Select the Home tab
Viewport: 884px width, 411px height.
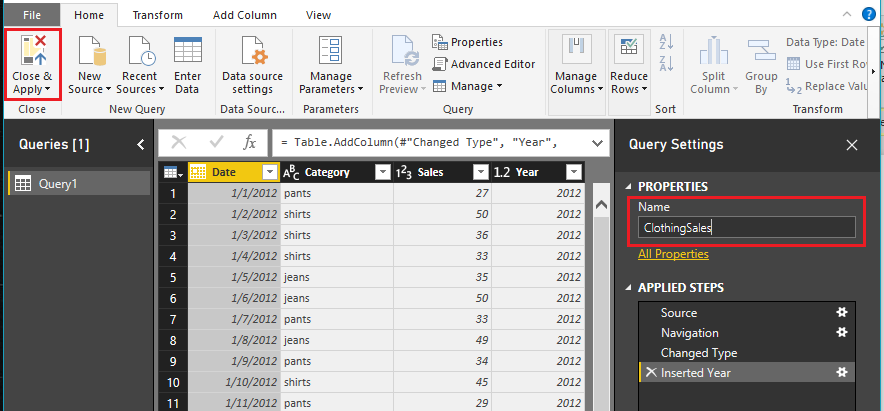point(89,15)
